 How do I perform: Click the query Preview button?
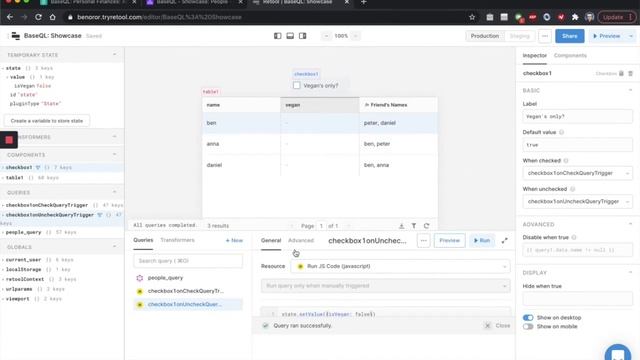(x=449, y=240)
